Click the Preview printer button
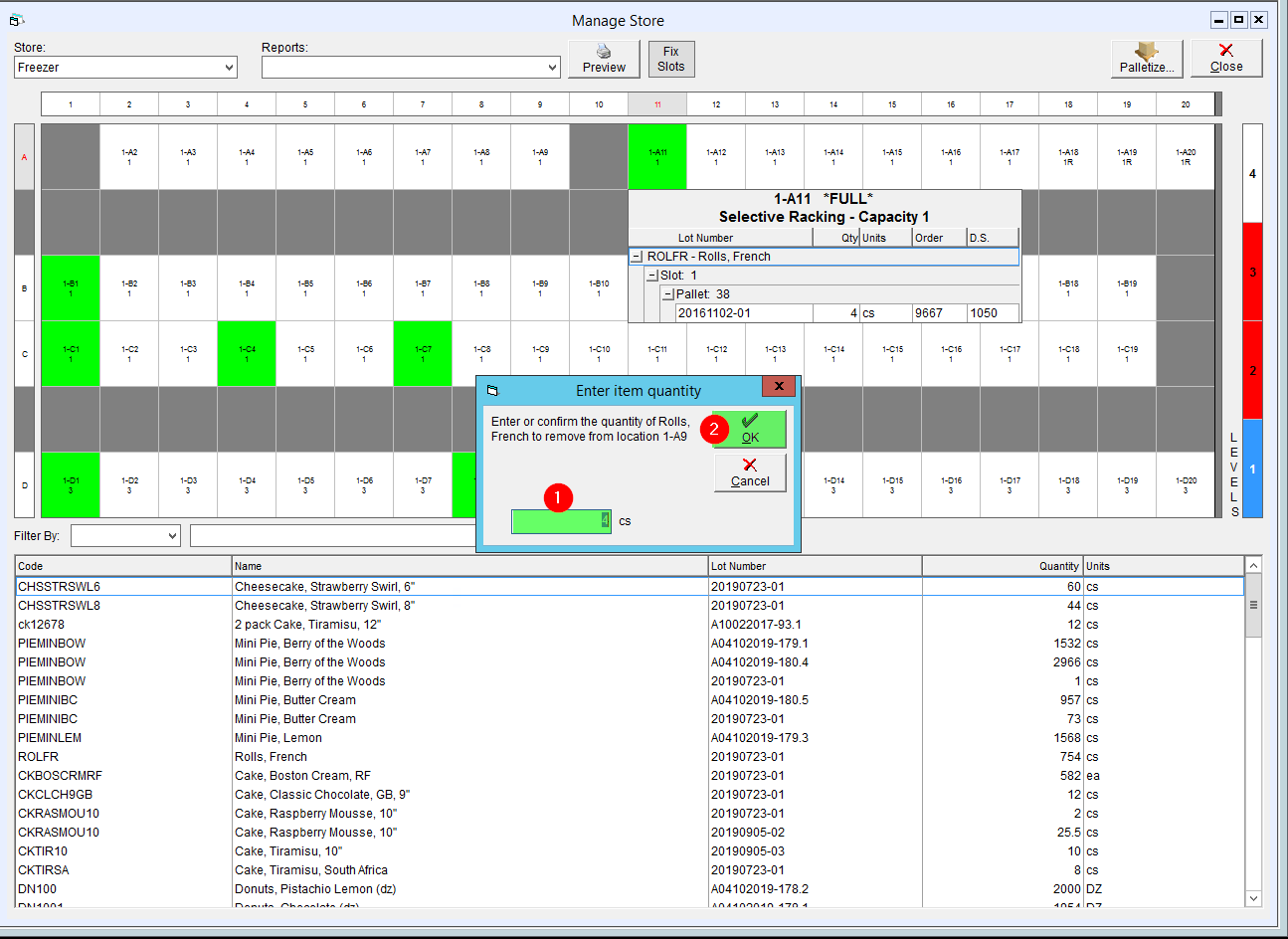Screen dimensions: 1288x939 click(604, 59)
